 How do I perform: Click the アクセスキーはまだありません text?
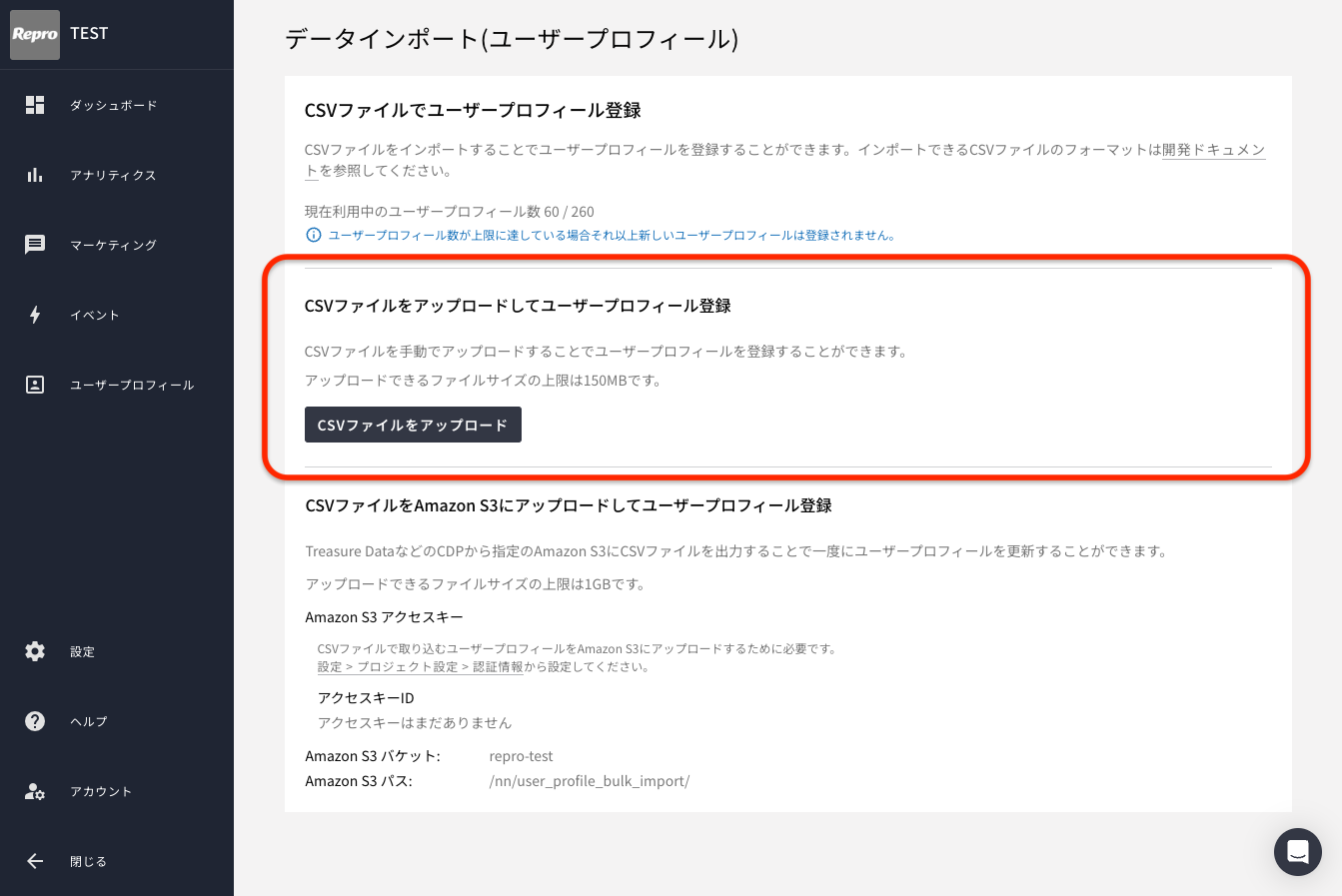pos(415,722)
